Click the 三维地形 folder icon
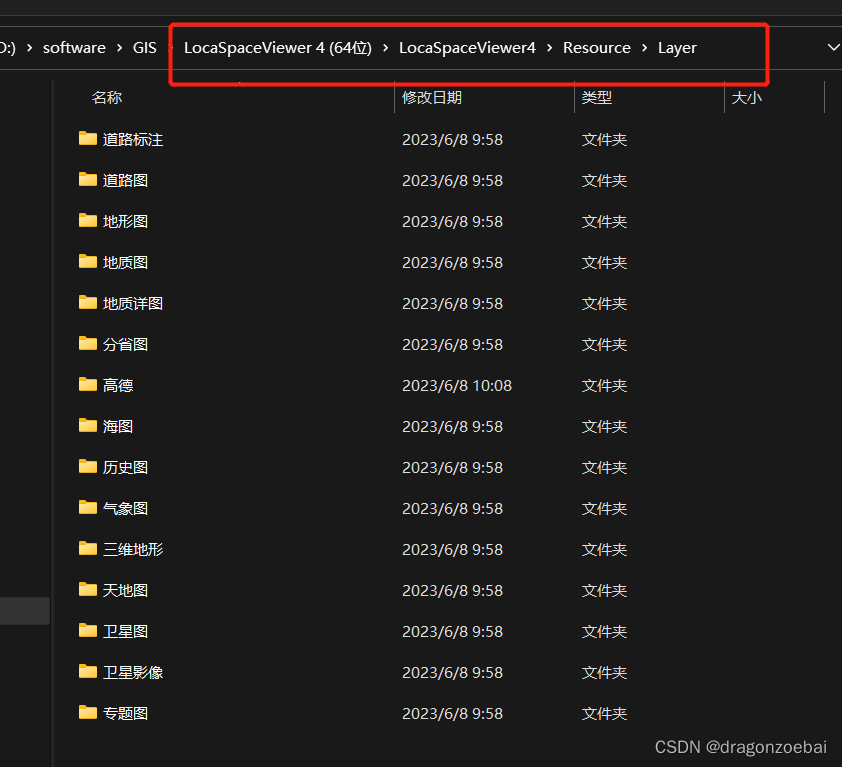This screenshot has height=767, width=842. (88, 548)
